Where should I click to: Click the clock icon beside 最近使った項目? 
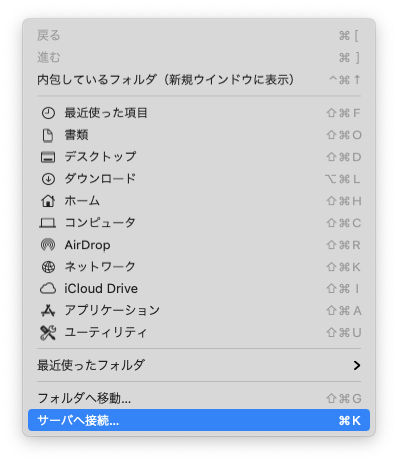48,113
